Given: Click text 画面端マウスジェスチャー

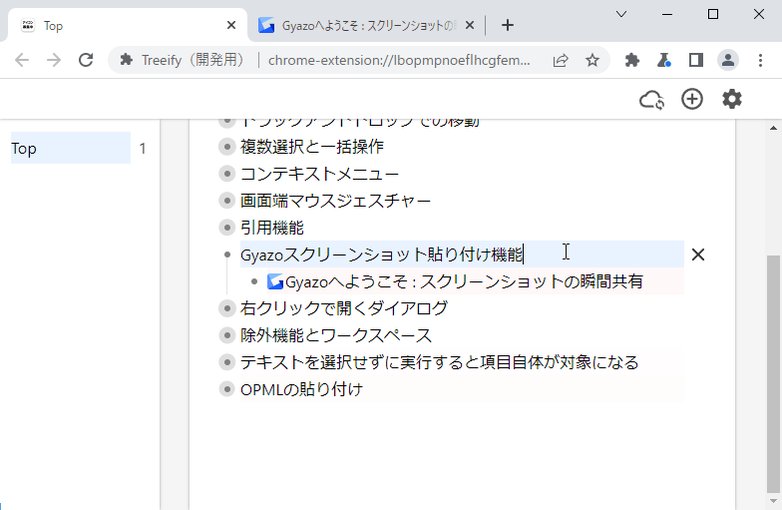Looking at the screenshot, I should tap(336, 200).
